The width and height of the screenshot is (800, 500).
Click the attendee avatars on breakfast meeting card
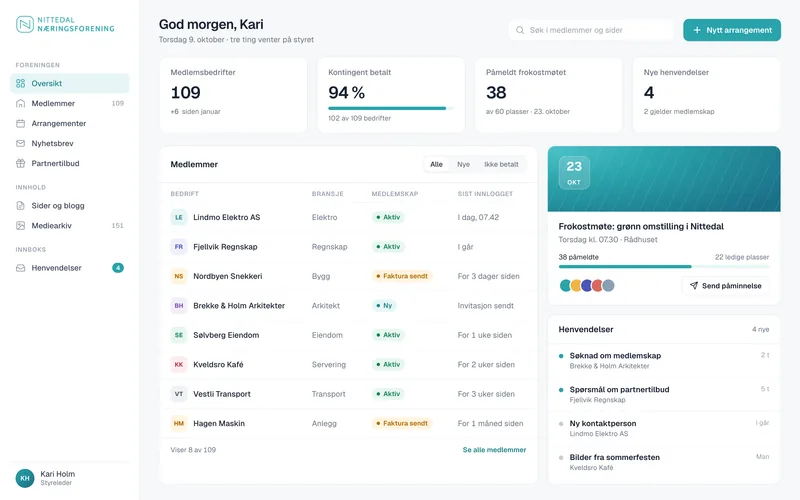click(587, 285)
